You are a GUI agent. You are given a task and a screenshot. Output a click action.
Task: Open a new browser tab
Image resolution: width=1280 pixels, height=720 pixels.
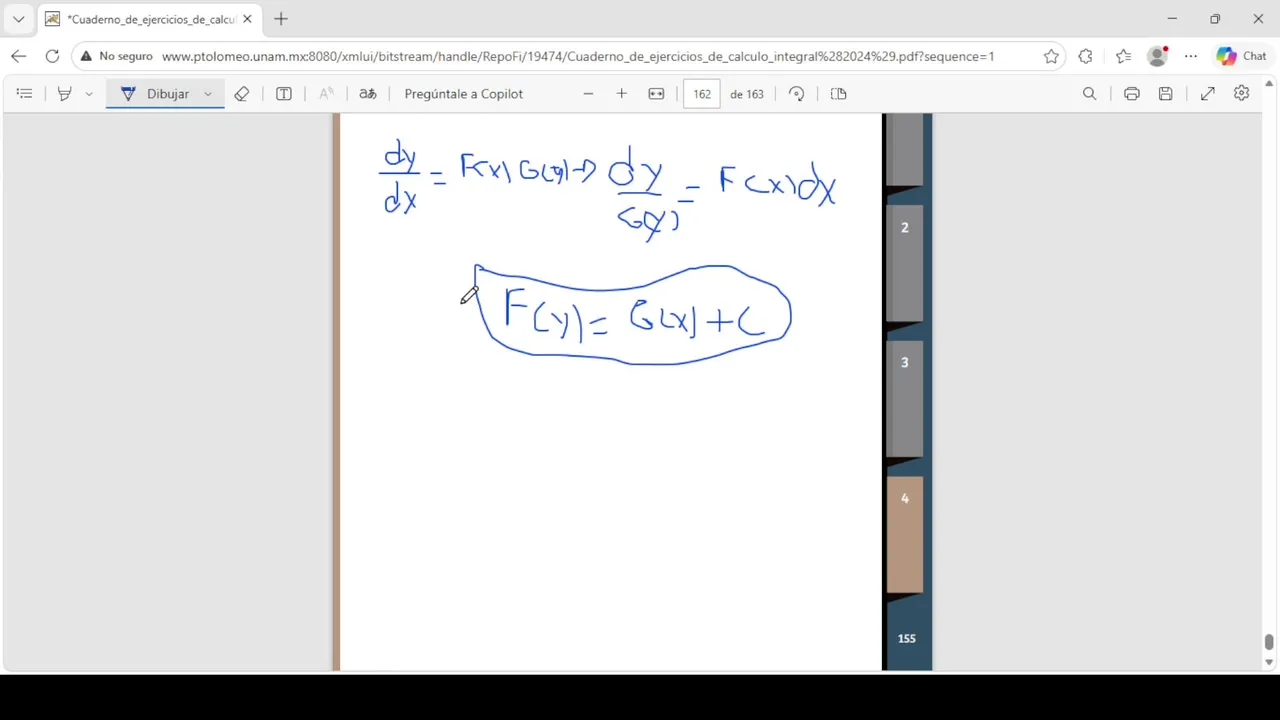pos(281,19)
